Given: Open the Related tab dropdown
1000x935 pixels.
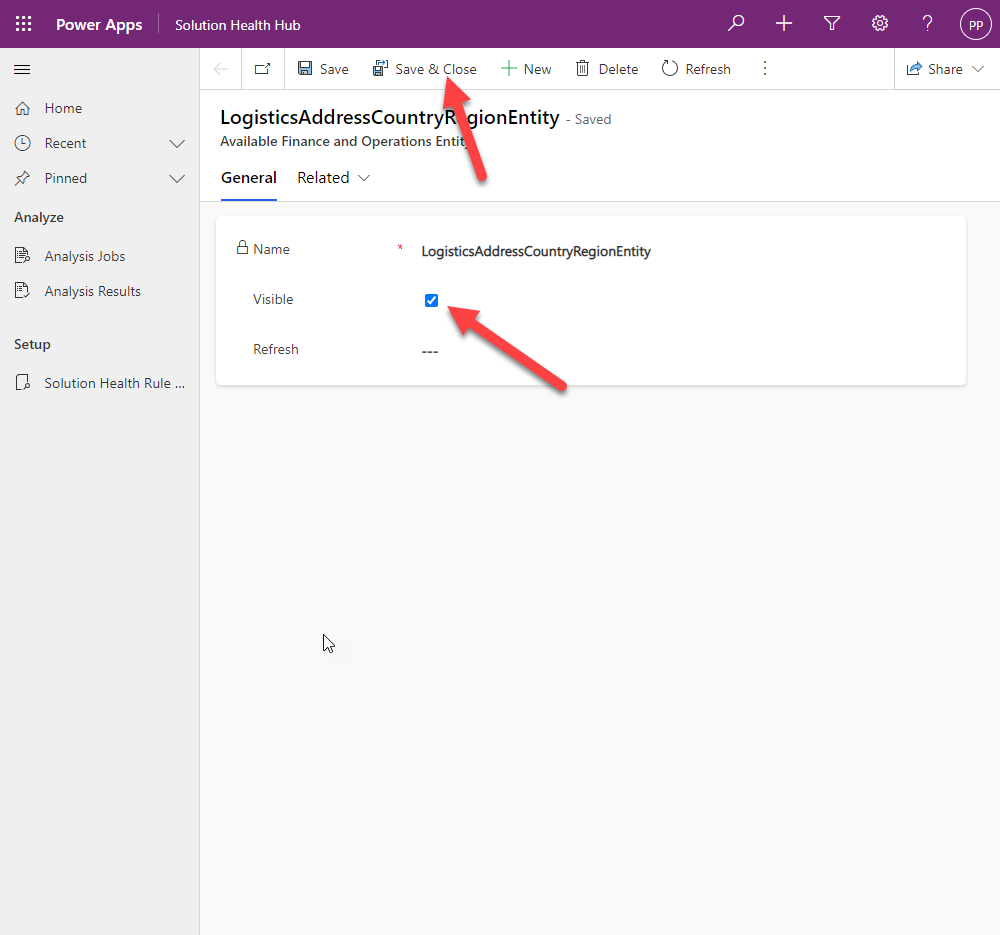Looking at the screenshot, I should pyautogui.click(x=333, y=178).
